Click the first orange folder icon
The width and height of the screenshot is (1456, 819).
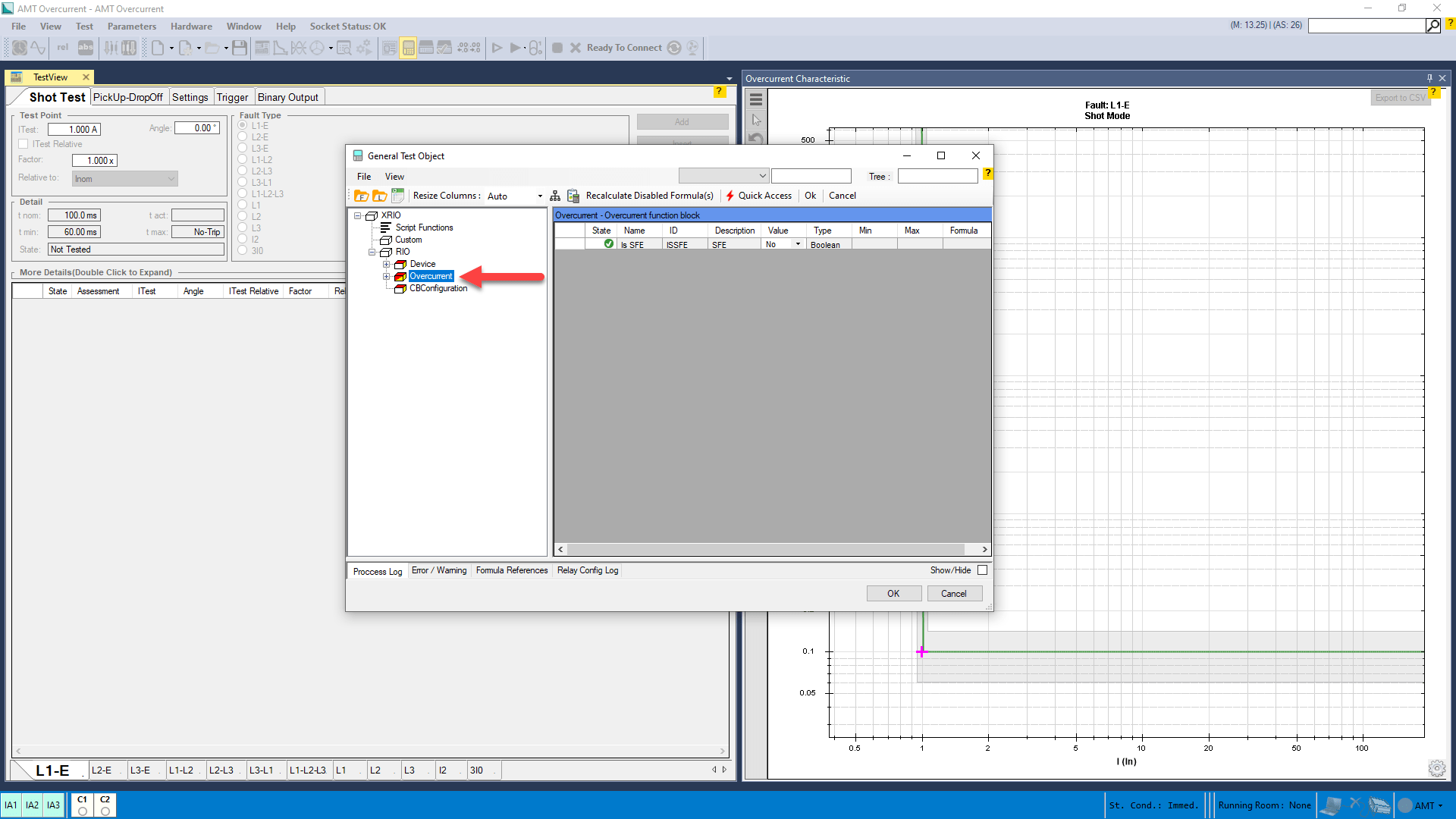pos(362,196)
